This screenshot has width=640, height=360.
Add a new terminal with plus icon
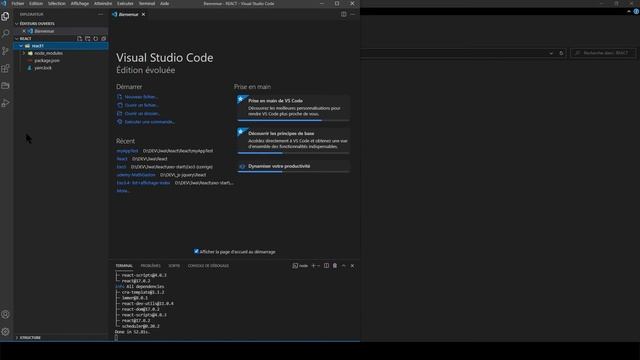coord(313,266)
